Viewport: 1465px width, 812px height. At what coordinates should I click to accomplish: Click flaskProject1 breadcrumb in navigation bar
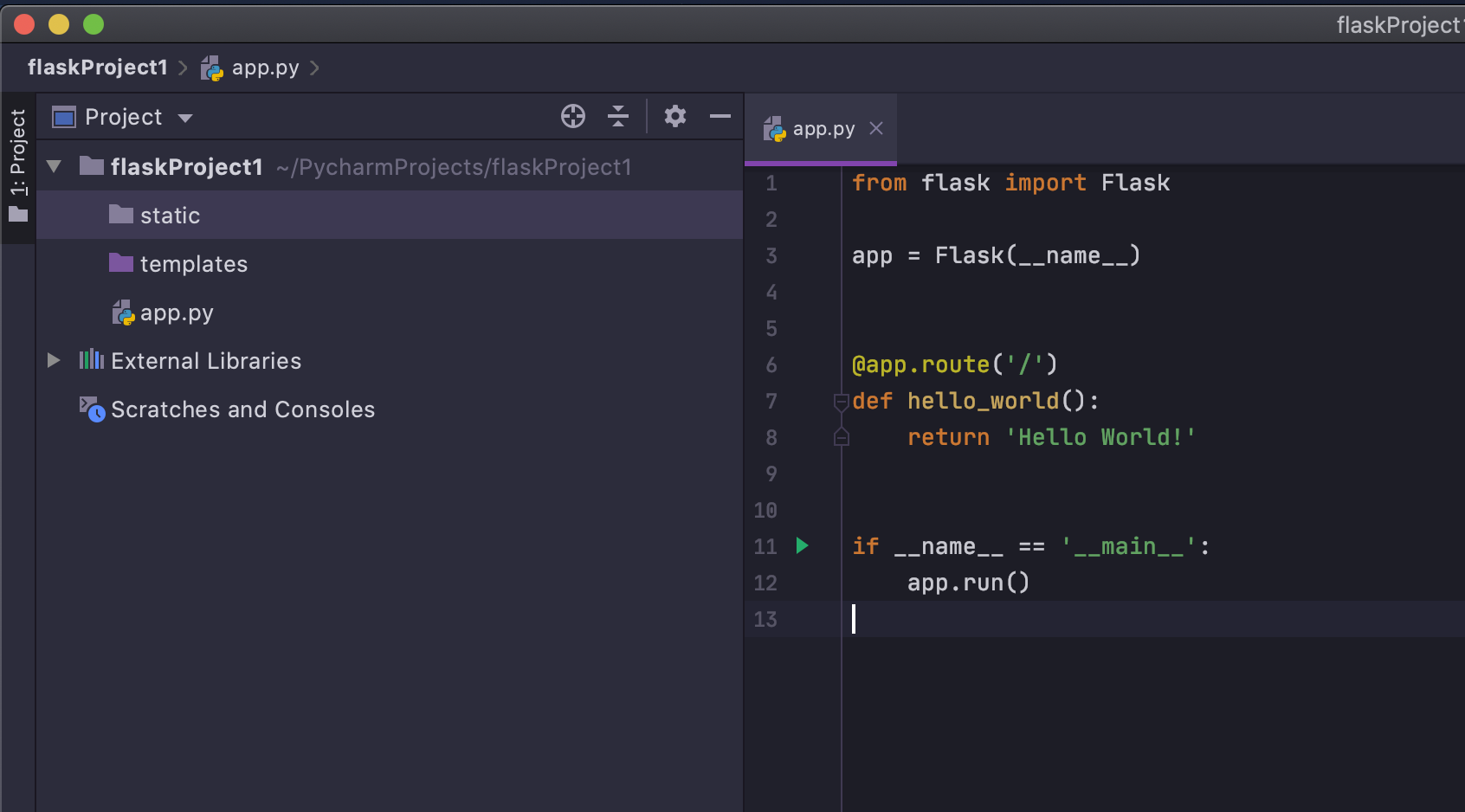tap(97, 68)
